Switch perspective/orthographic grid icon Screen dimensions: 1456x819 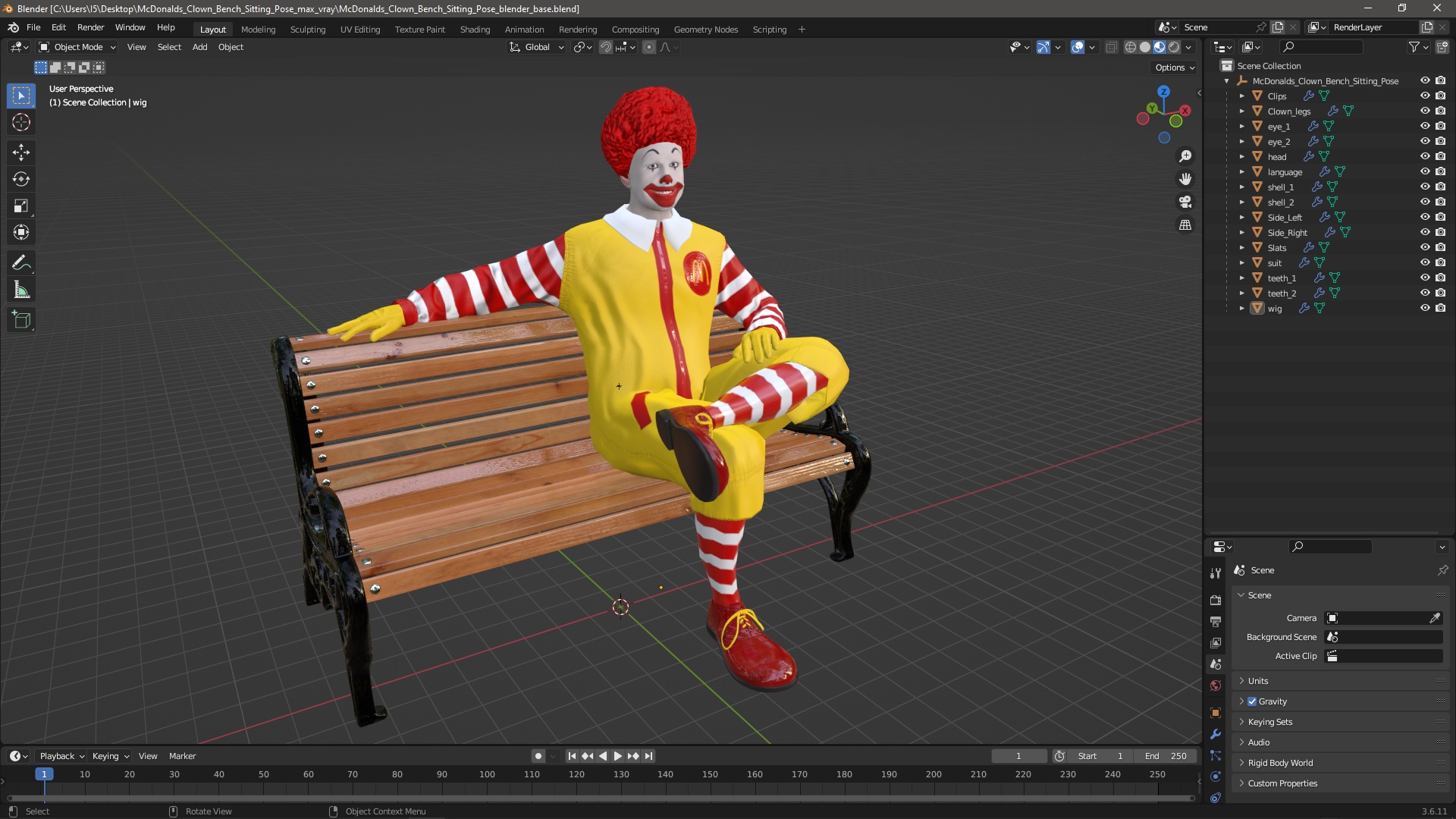[1185, 224]
